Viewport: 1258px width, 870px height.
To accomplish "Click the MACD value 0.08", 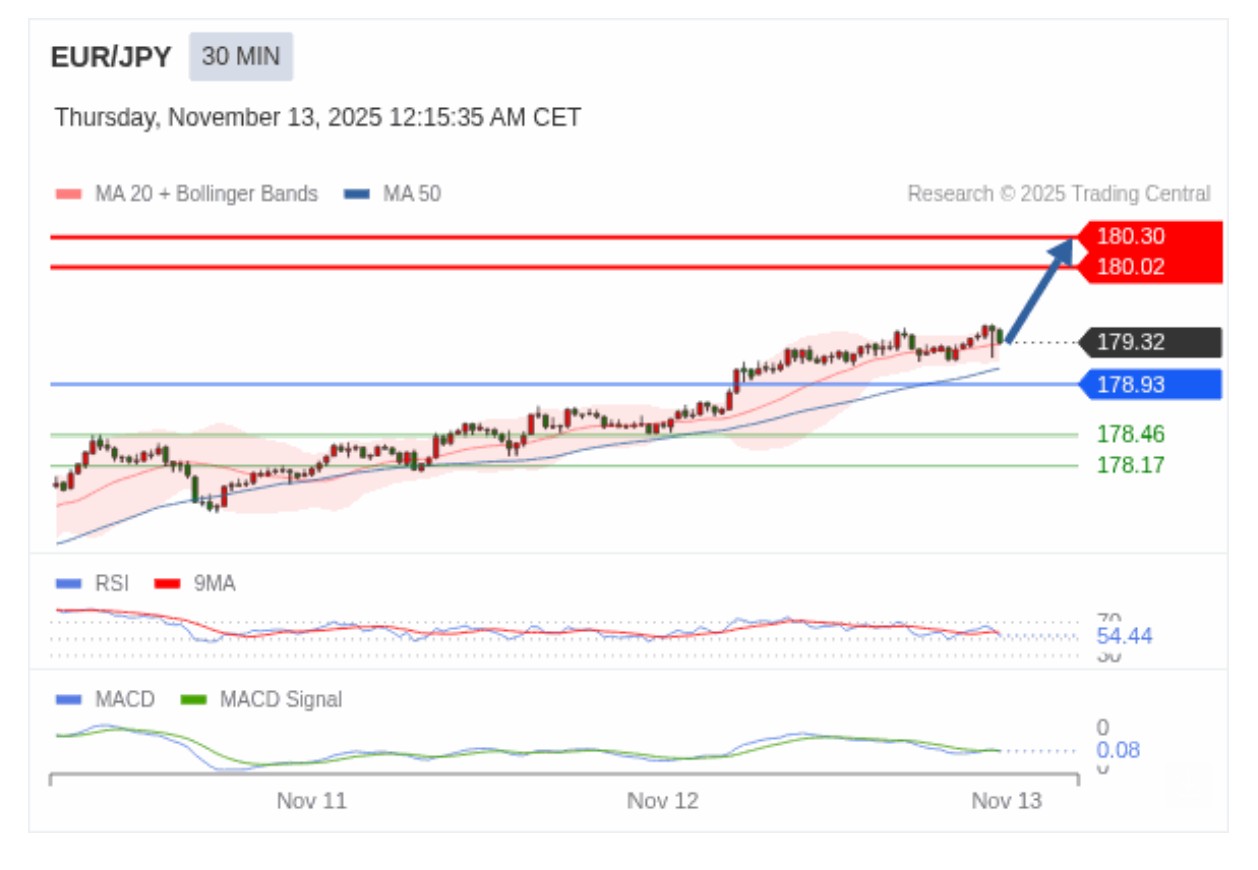I will click(x=1118, y=751).
